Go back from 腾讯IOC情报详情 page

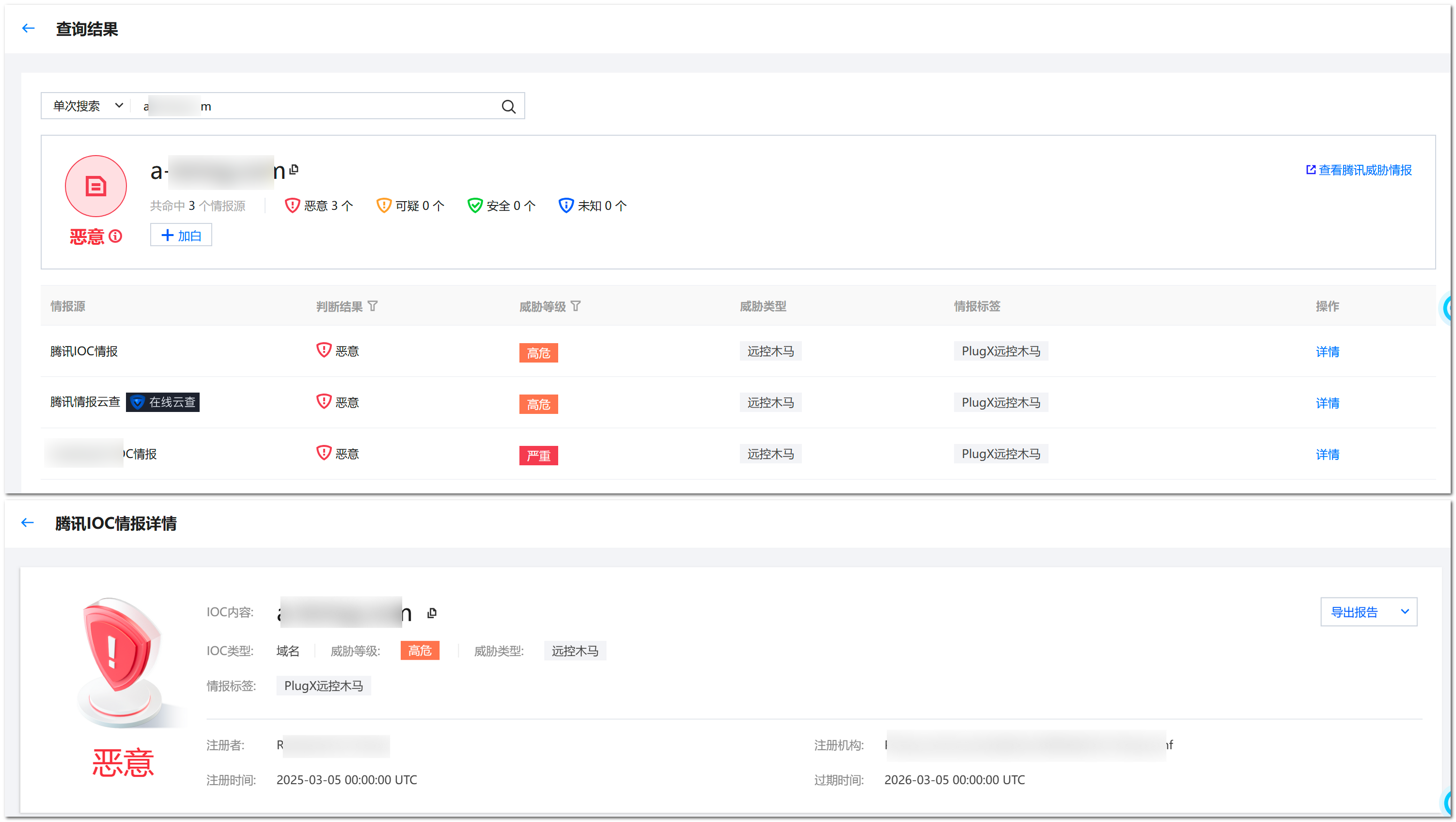point(27,522)
